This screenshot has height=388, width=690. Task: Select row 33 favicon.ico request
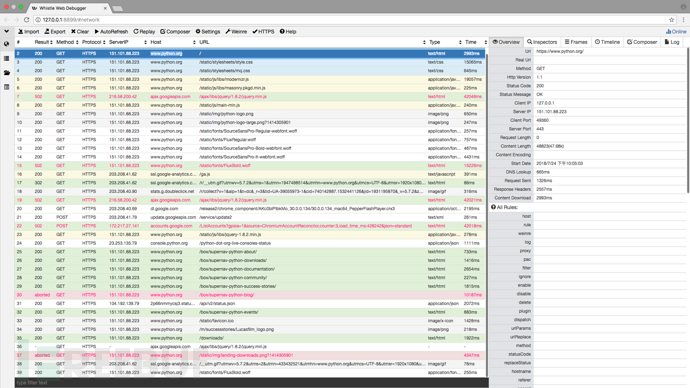[x=250, y=321]
